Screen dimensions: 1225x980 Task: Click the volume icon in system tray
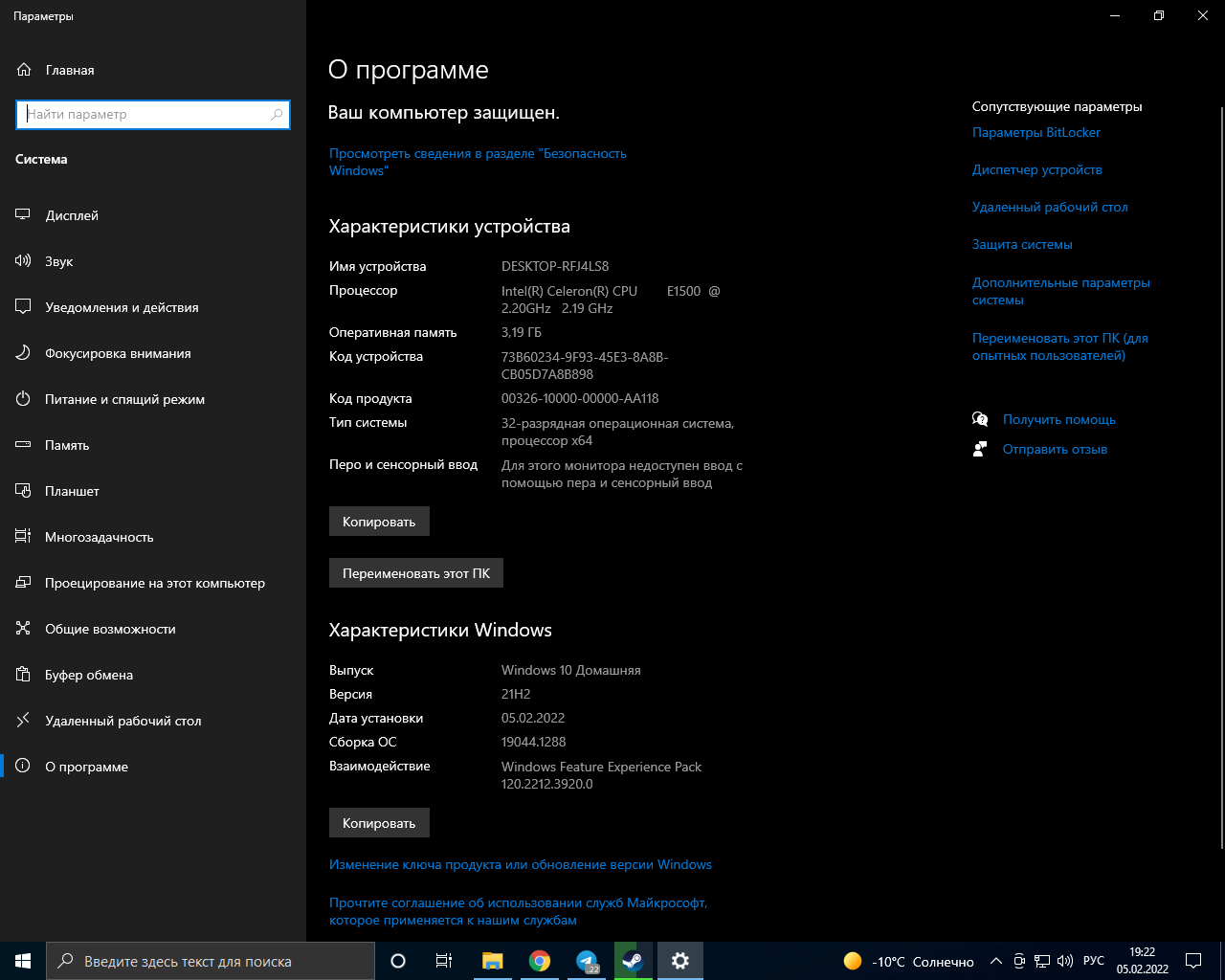tap(1065, 961)
